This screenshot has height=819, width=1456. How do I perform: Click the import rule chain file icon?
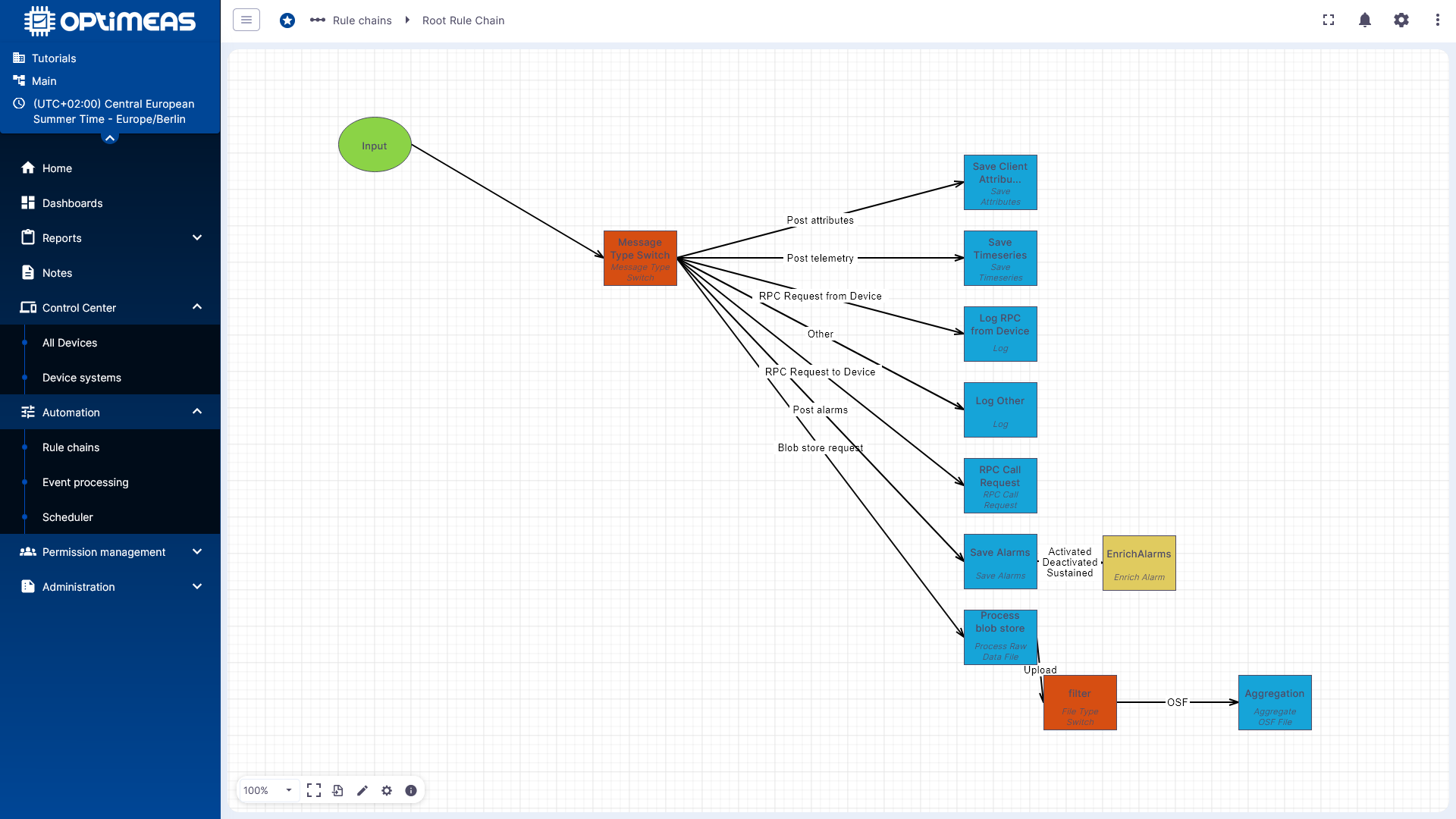pyautogui.click(x=338, y=790)
